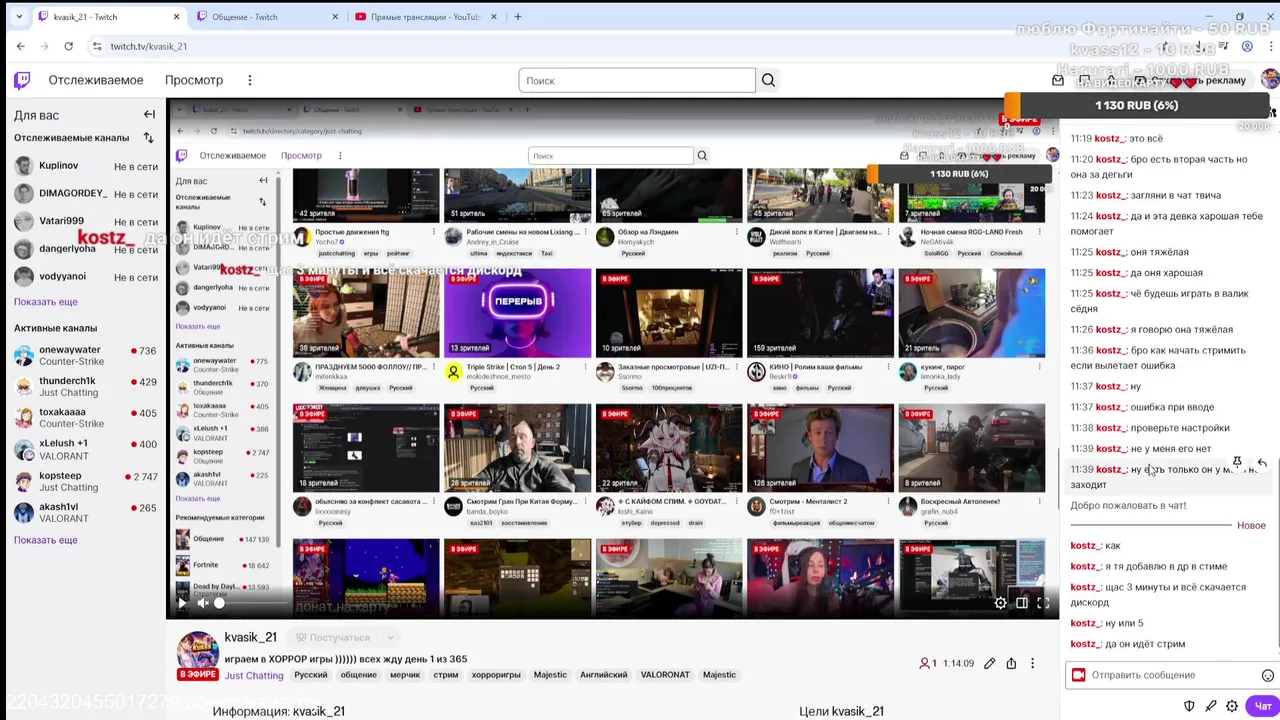The height and width of the screenshot is (720, 1280).
Task: Open the DIMAGORDEY_ channel in the sidebar
Action: tap(86, 194)
